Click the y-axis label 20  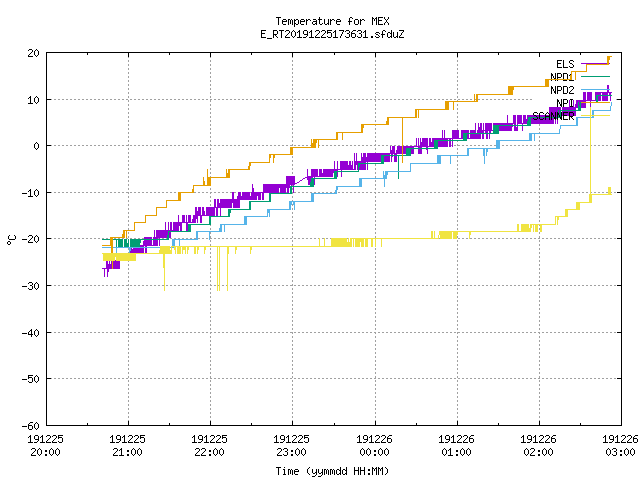[x=33, y=53]
